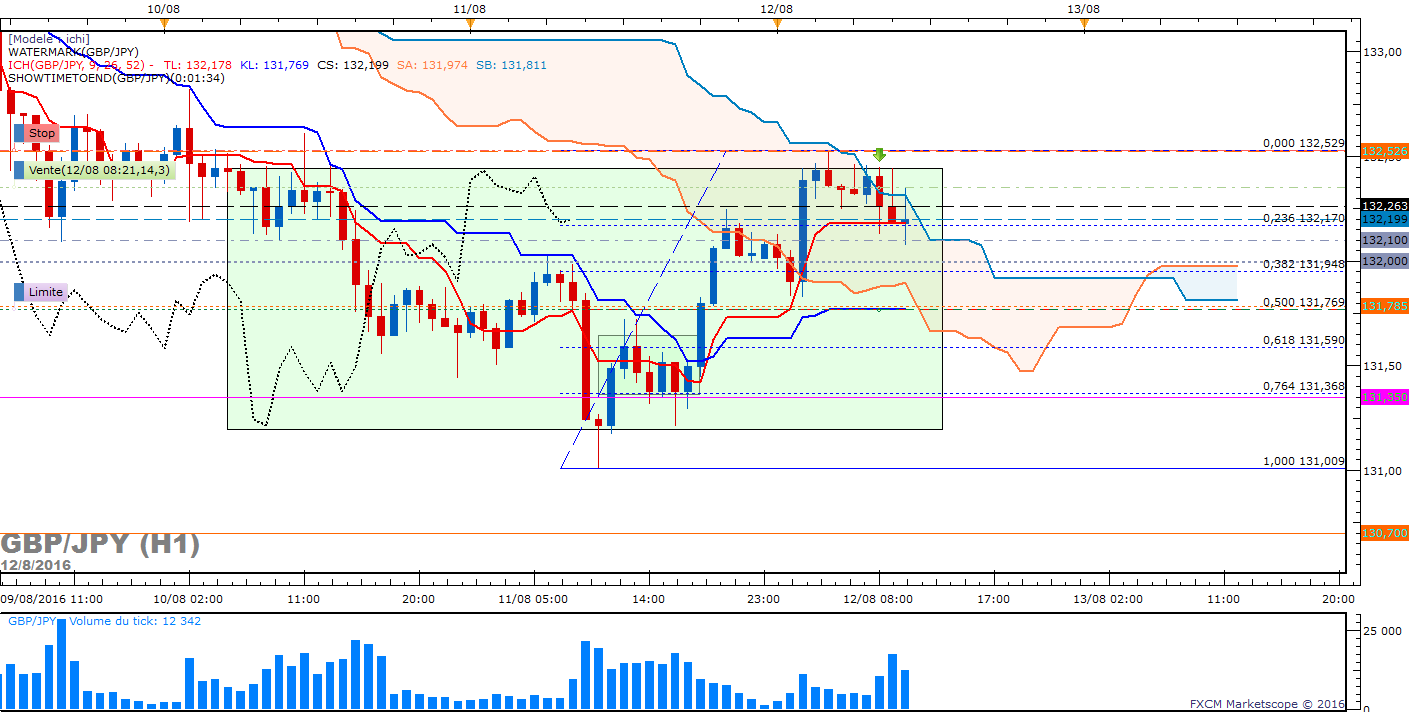Select the orange 131,785 price axis label
Image resolution: width=1418 pixels, height=712 pixels.
click(x=1386, y=307)
